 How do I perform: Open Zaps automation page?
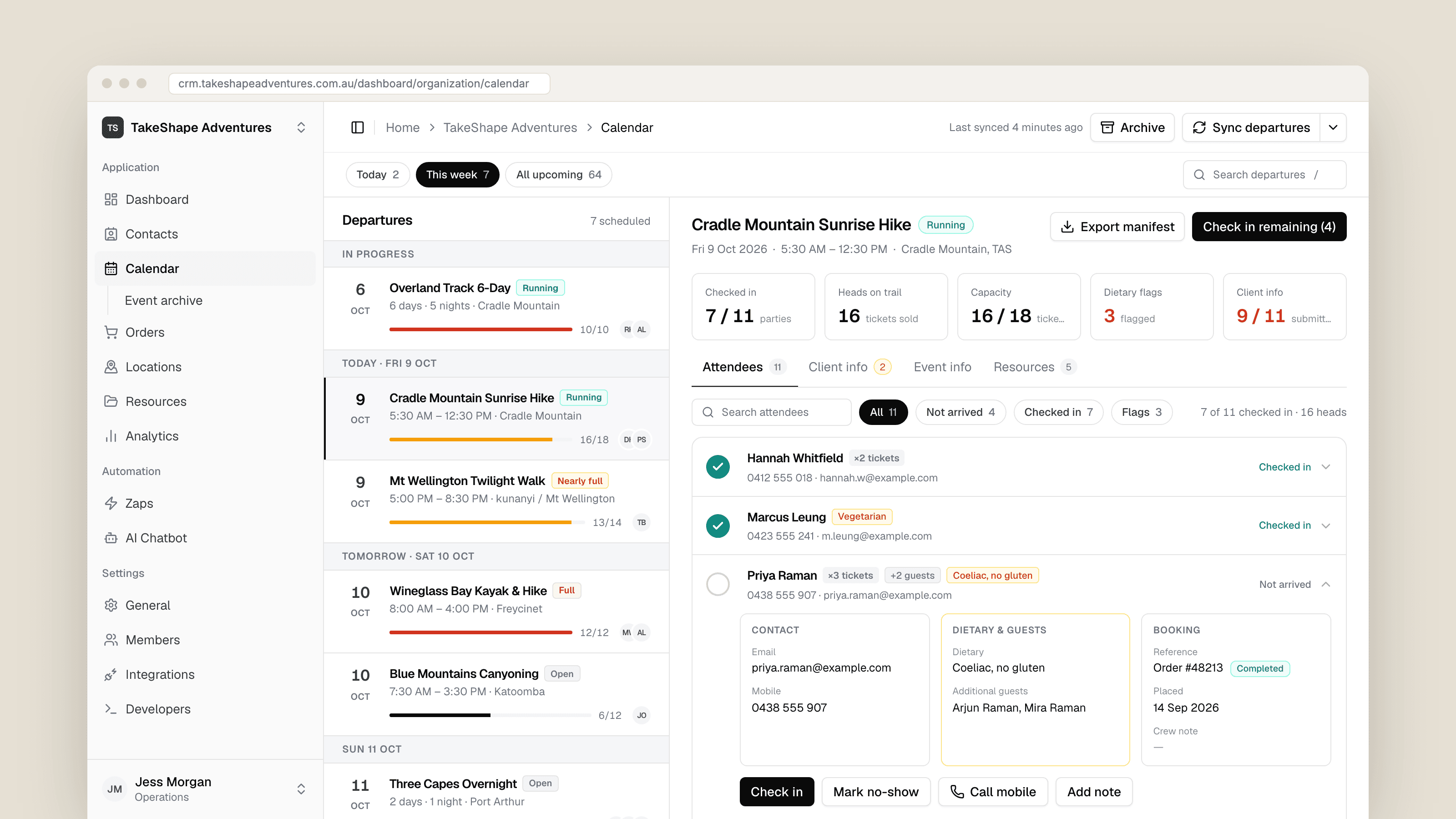pyautogui.click(x=205, y=503)
